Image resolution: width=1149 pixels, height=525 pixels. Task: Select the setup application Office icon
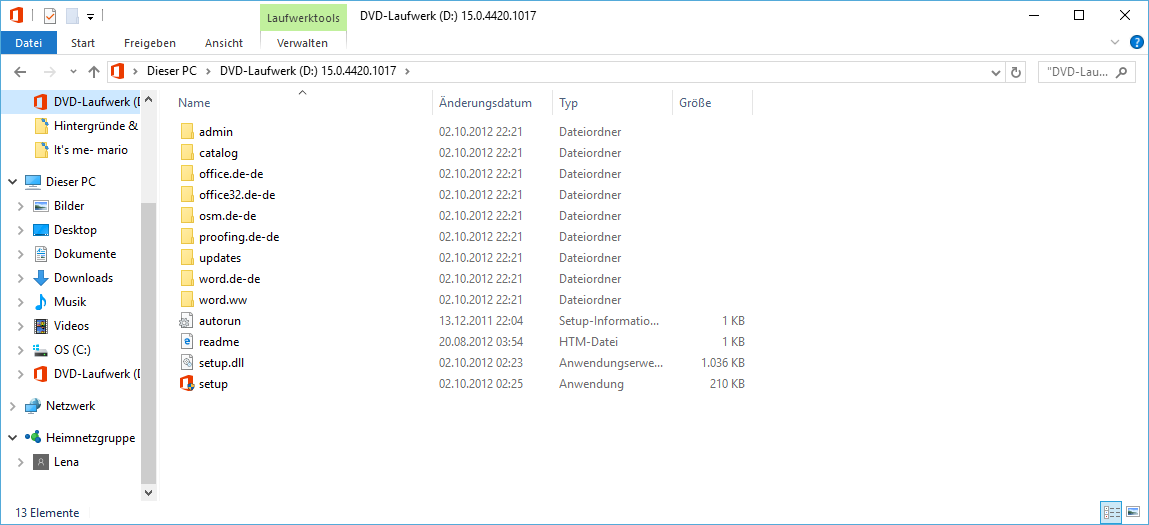click(186, 383)
